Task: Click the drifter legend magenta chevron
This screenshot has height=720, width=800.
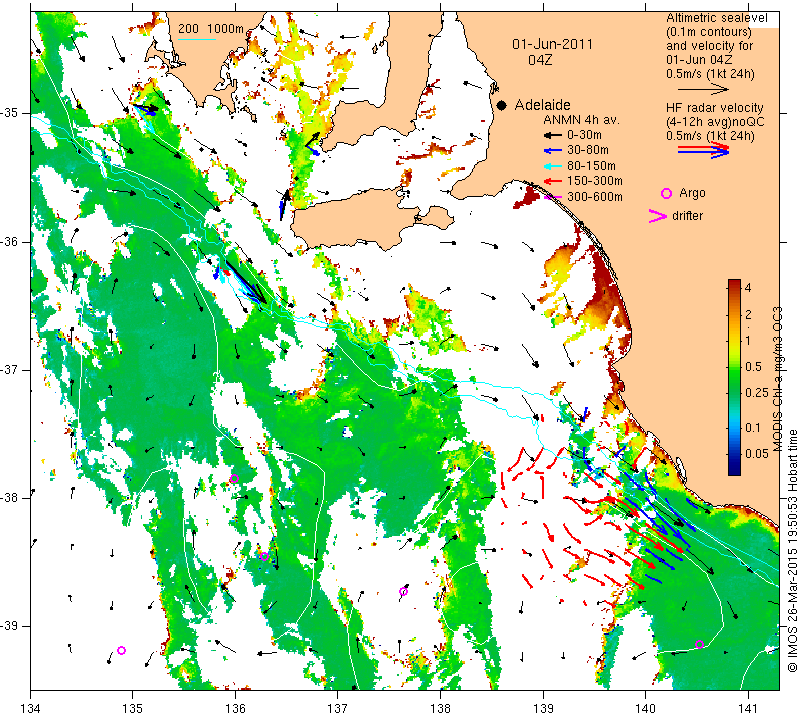Action: (x=658, y=216)
